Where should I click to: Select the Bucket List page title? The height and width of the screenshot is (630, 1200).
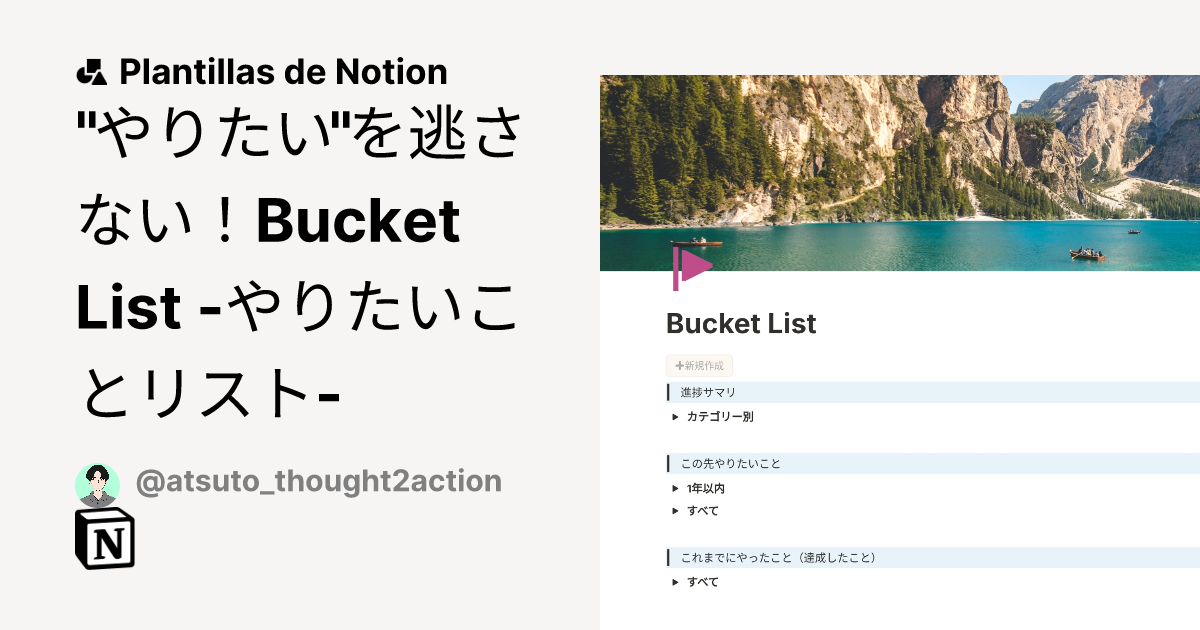coord(740,323)
